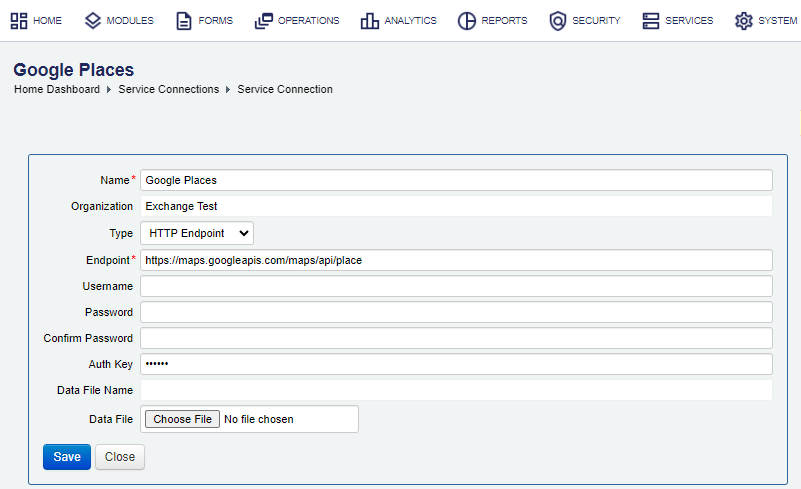Screen dimensions: 801x489
Task: Click the Endpoint field label
Action: coord(108,260)
